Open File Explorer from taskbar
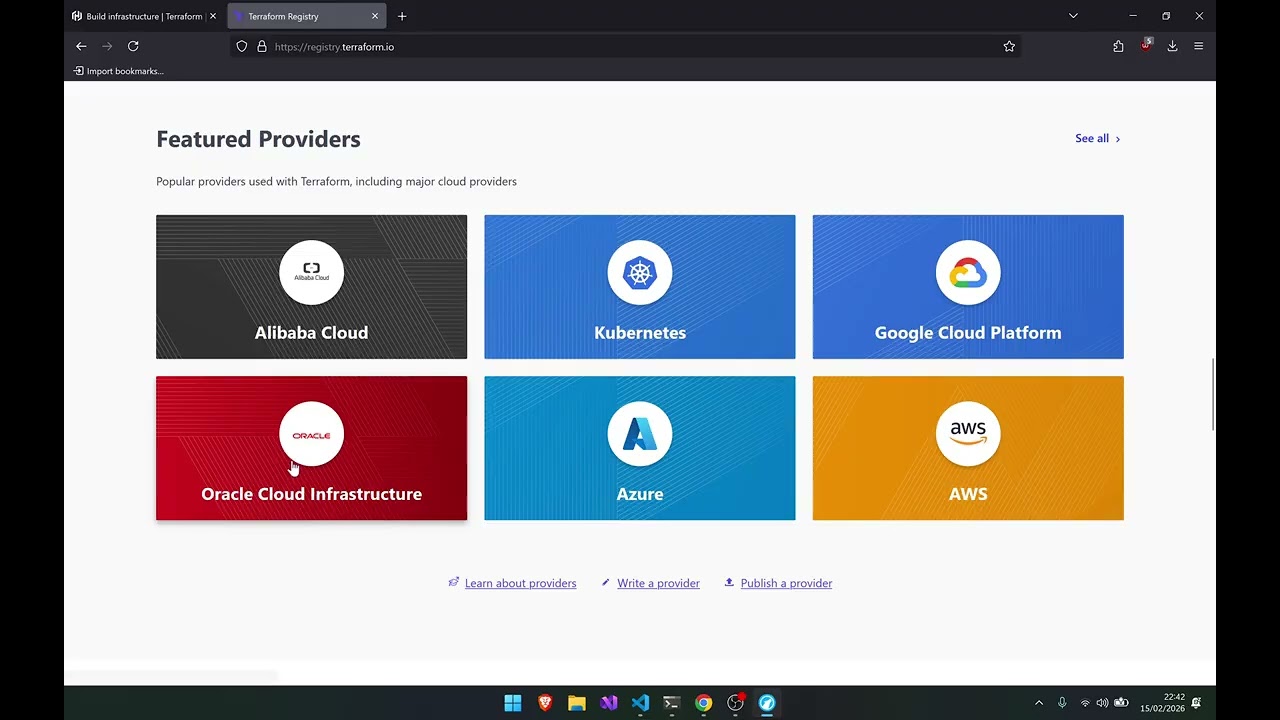1280x720 pixels. (577, 703)
